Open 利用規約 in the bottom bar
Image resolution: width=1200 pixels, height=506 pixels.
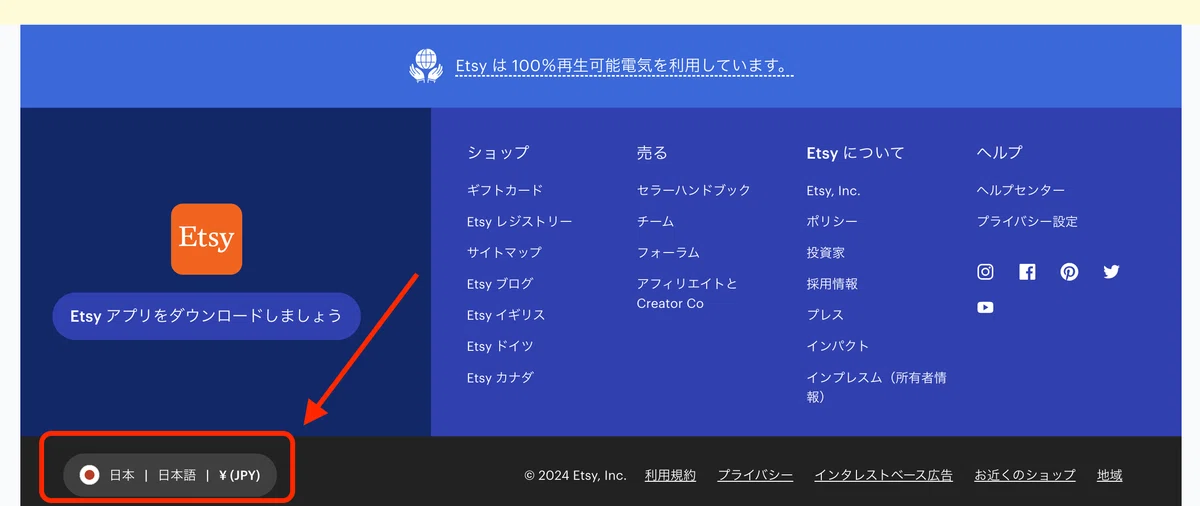click(670, 476)
